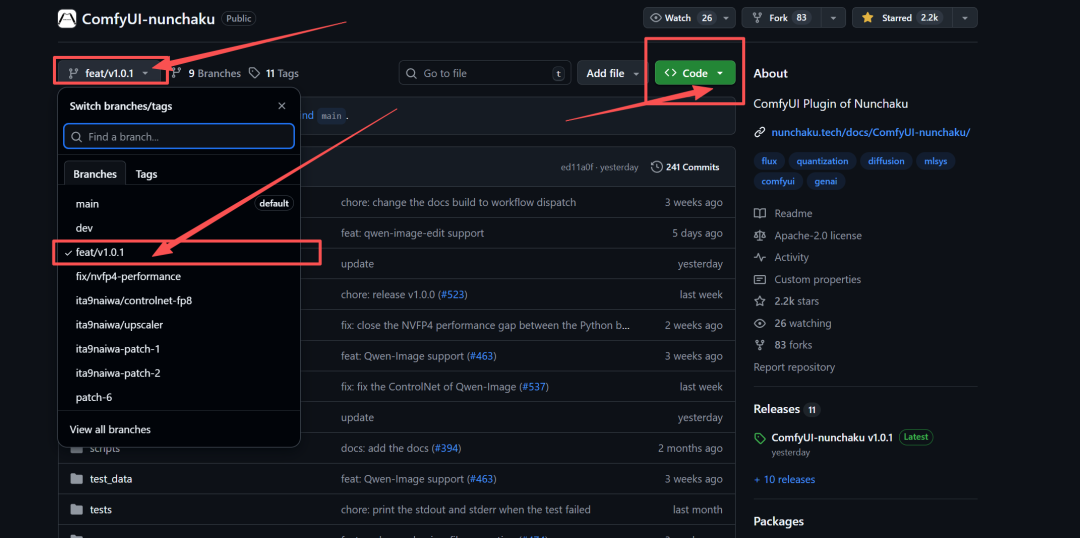Select the checked feat/v1.0.1 branch entry
Viewport: 1080px width, 538px height.
point(179,253)
